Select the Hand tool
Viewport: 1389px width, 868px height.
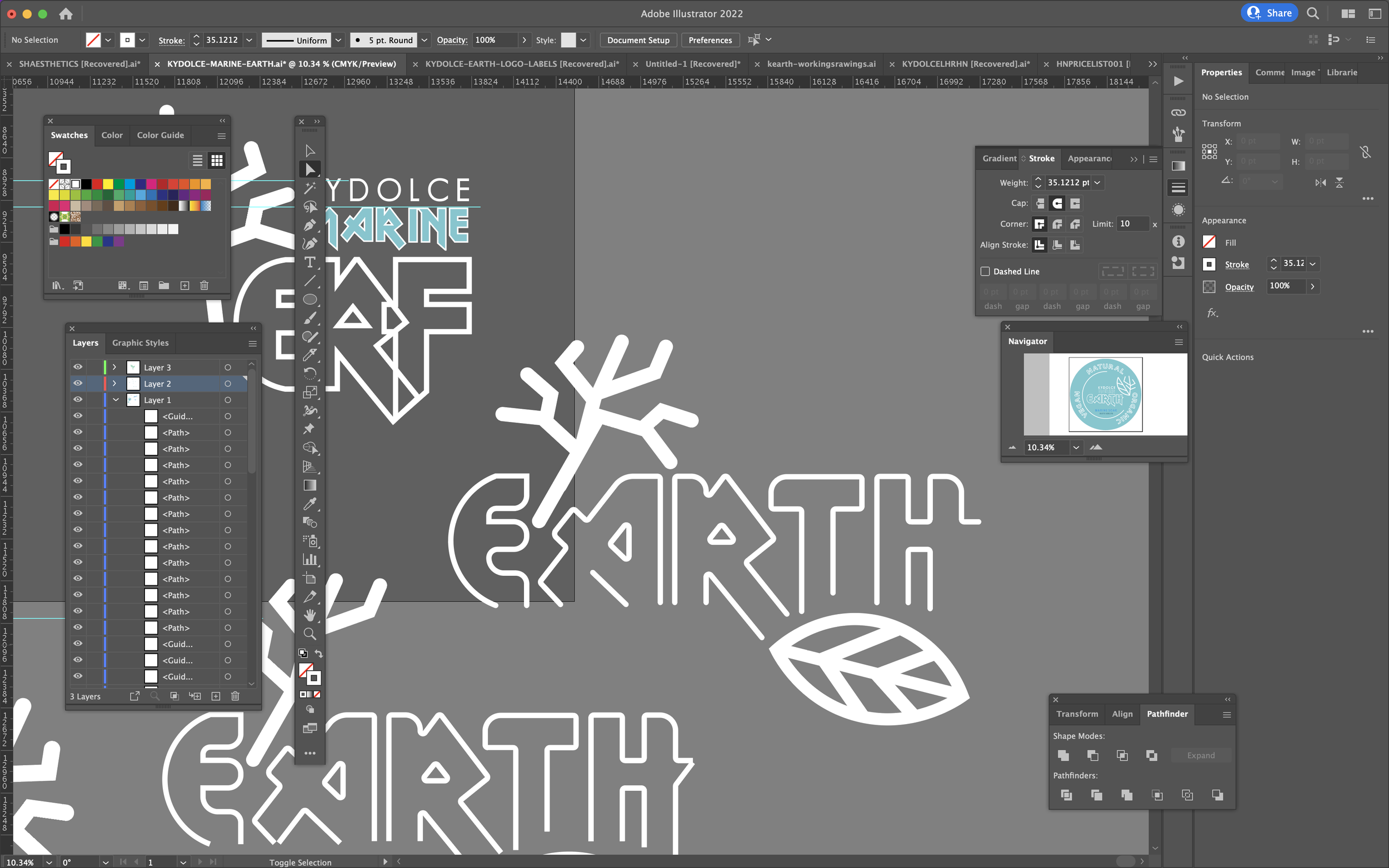point(310,615)
